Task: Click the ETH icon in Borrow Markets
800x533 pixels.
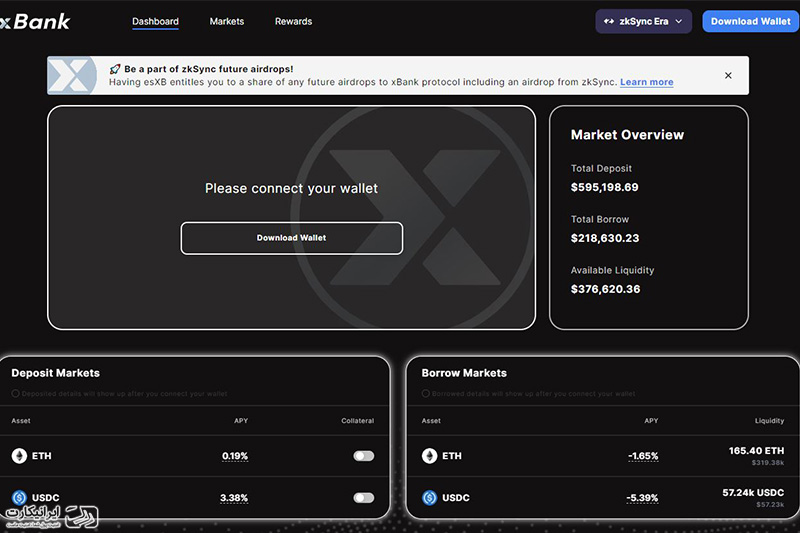Action: [x=430, y=455]
